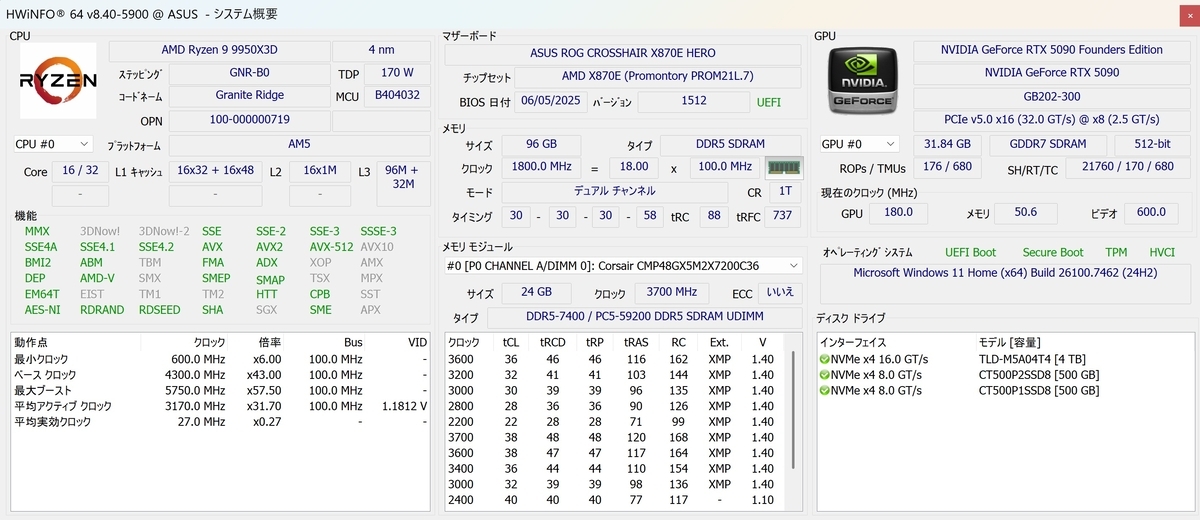Image resolution: width=1200 pixels, height=520 pixels.
Task: Click the AMD-V feature label
Action: click(97, 278)
